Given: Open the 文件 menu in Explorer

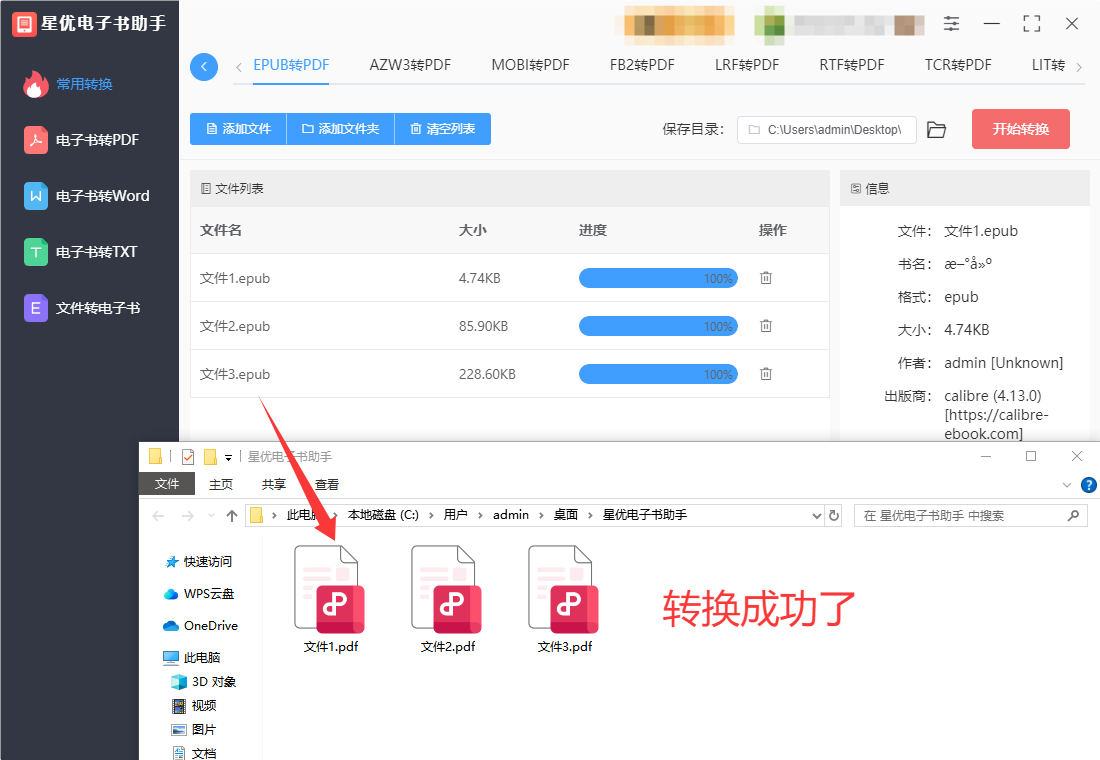Looking at the screenshot, I should click(167, 484).
